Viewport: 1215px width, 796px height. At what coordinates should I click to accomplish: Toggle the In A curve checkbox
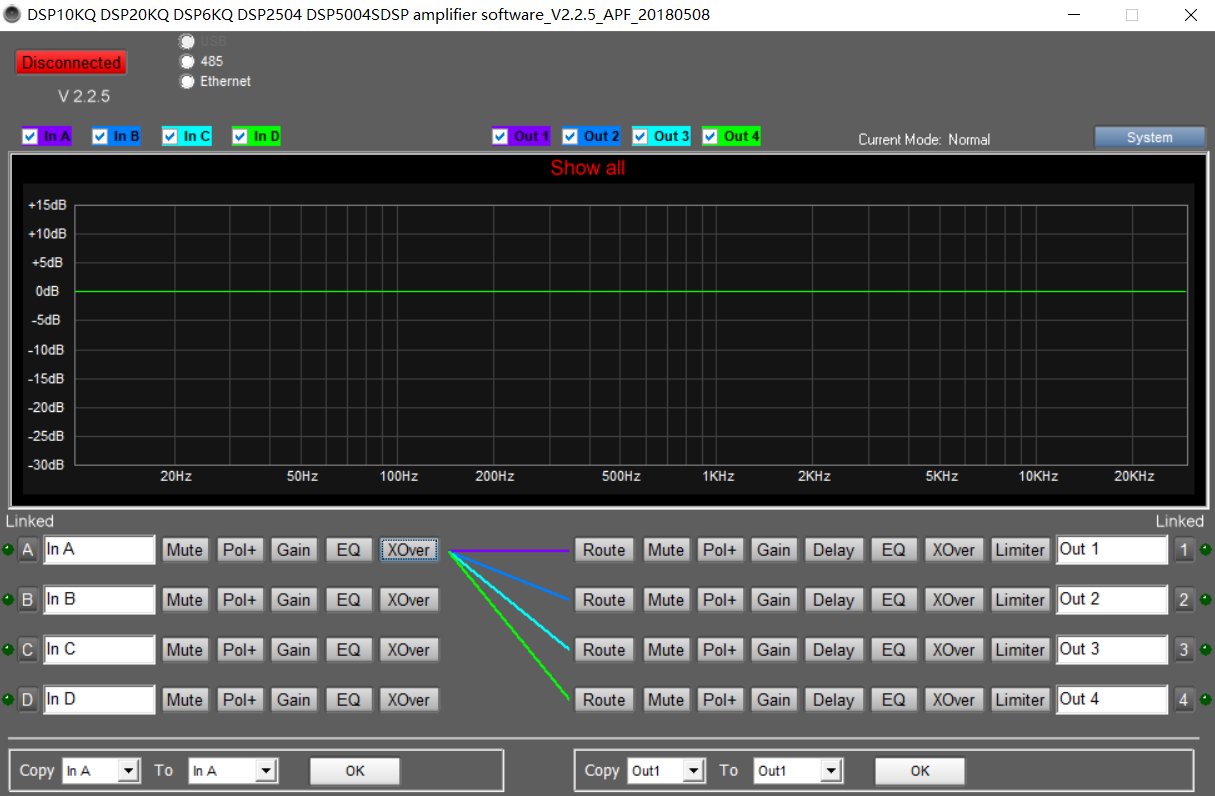point(30,137)
